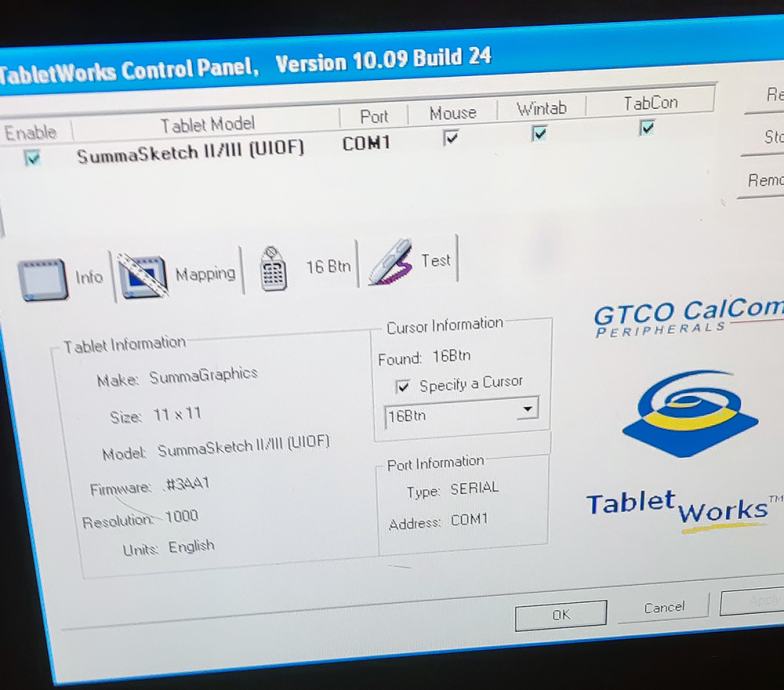
Task: Click the 11 x 11 size value
Action: point(177,414)
